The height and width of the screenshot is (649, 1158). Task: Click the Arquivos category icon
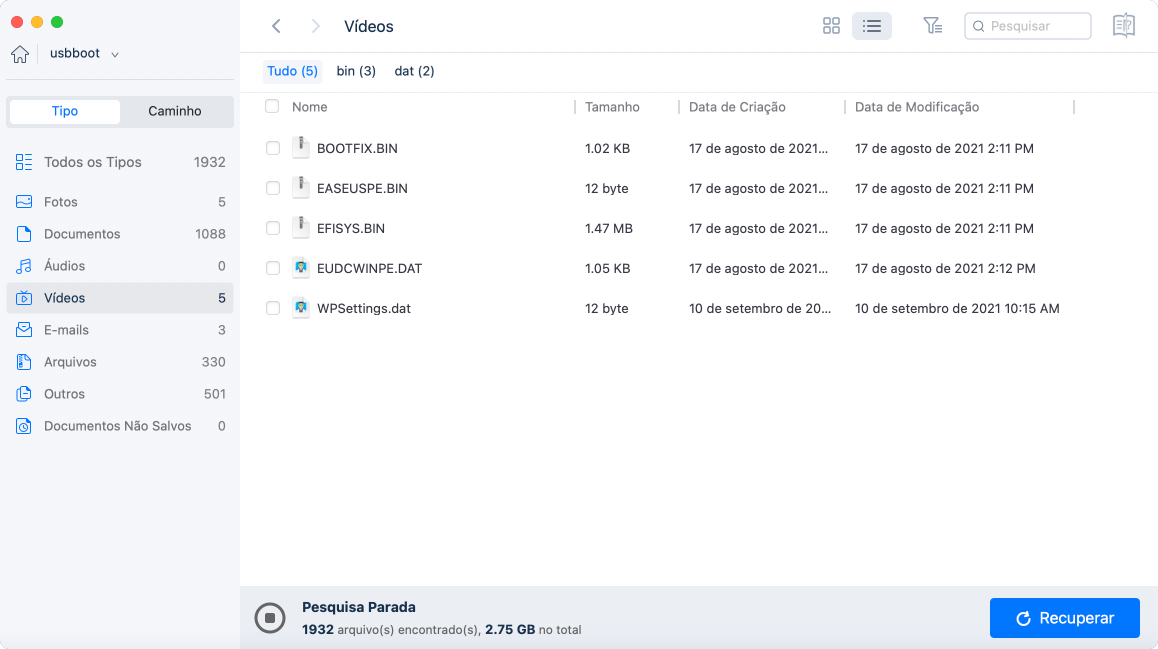(24, 362)
